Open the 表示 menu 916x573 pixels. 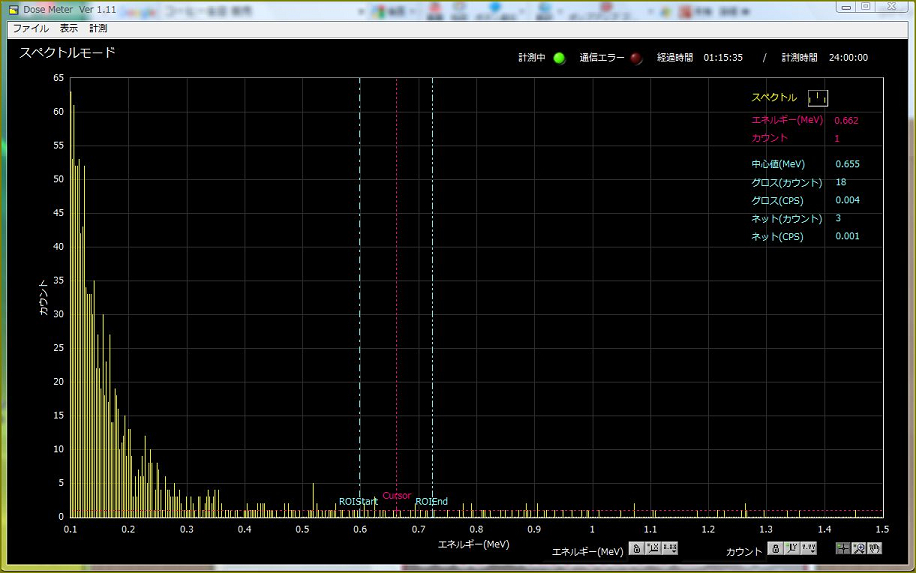pyautogui.click(x=68, y=28)
